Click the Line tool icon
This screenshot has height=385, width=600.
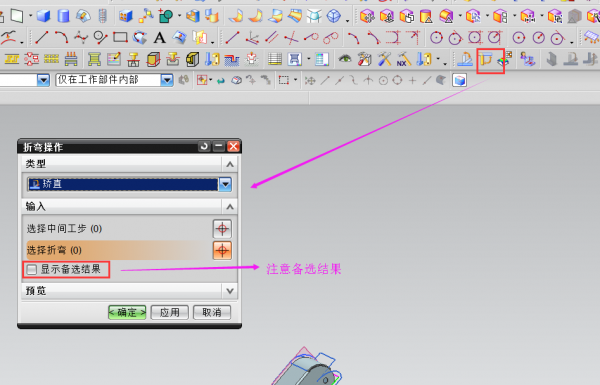tap(41, 38)
